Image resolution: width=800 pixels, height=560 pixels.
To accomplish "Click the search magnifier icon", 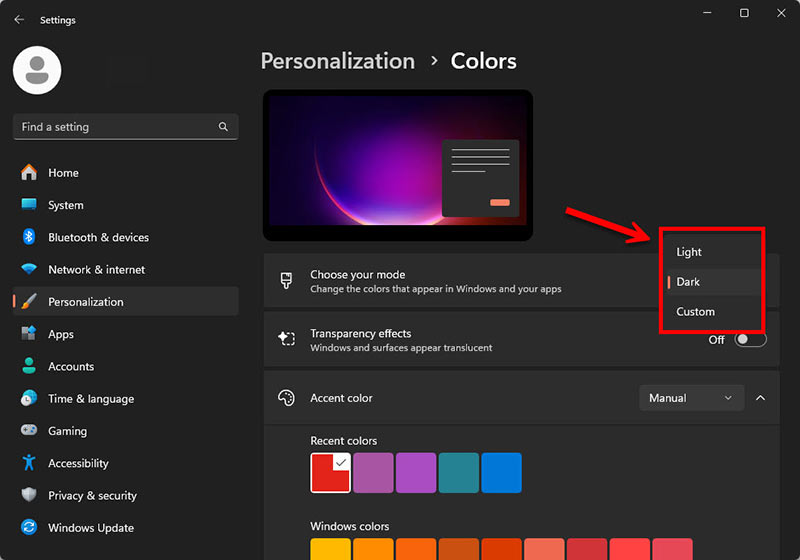I will point(223,126).
